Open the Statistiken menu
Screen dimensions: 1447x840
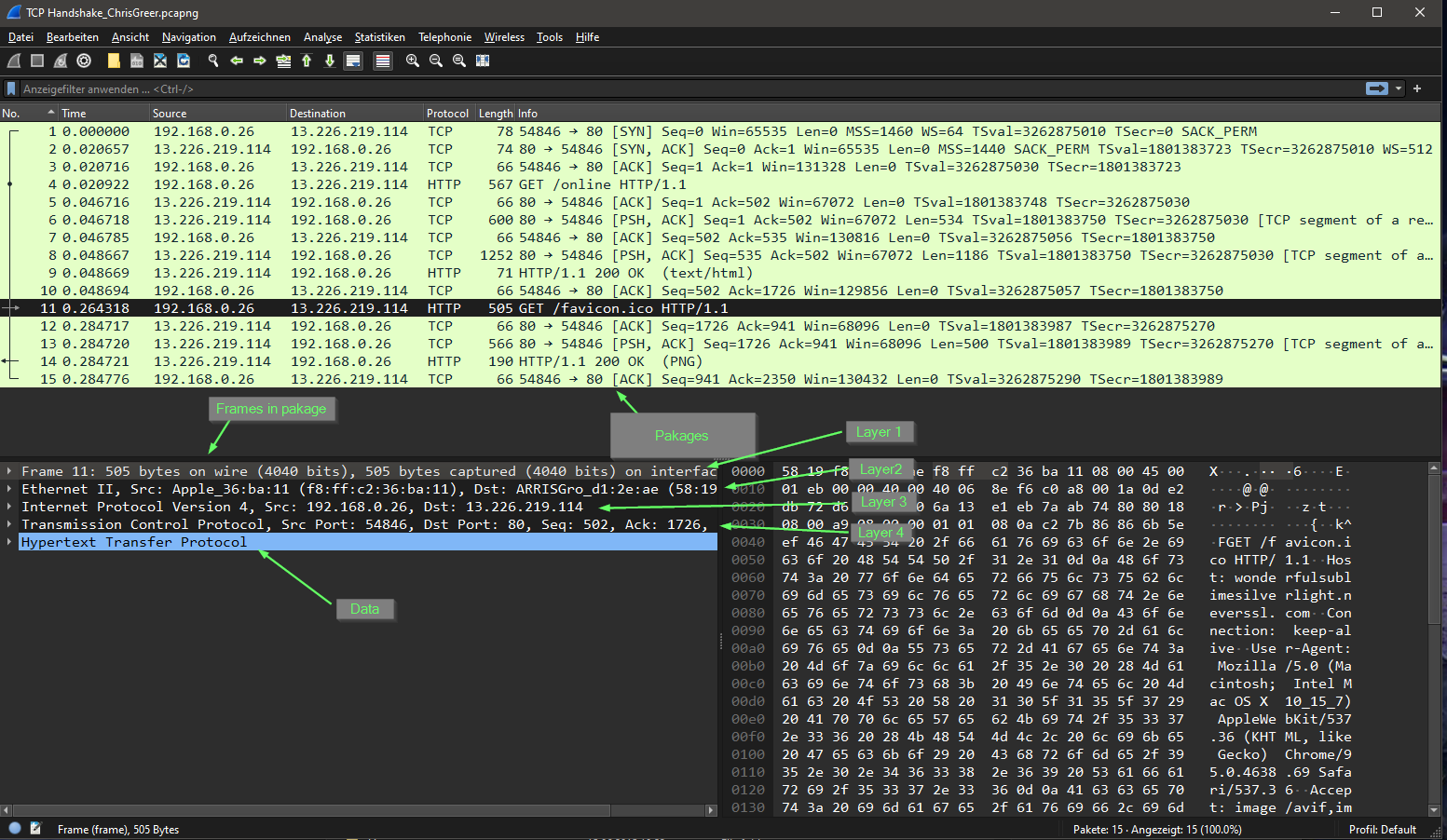click(380, 37)
